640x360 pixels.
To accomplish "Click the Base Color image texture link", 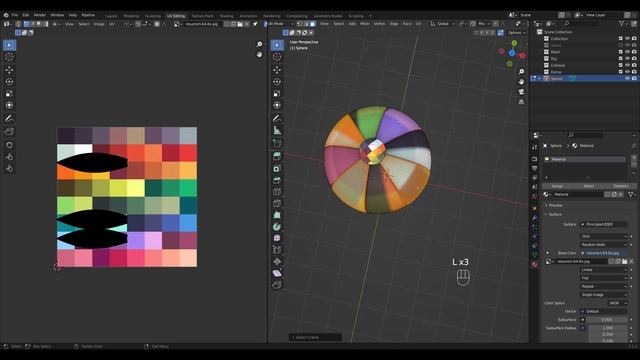I will (604, 253).
